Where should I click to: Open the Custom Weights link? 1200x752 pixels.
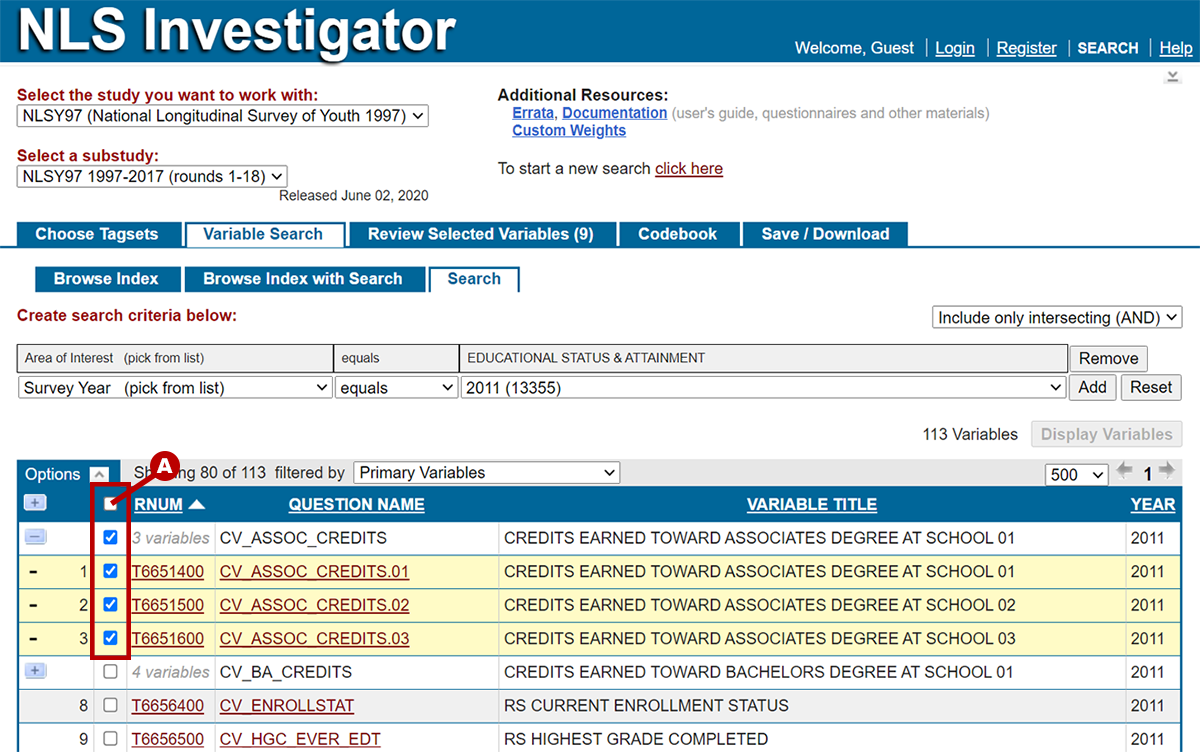(569, 131)
